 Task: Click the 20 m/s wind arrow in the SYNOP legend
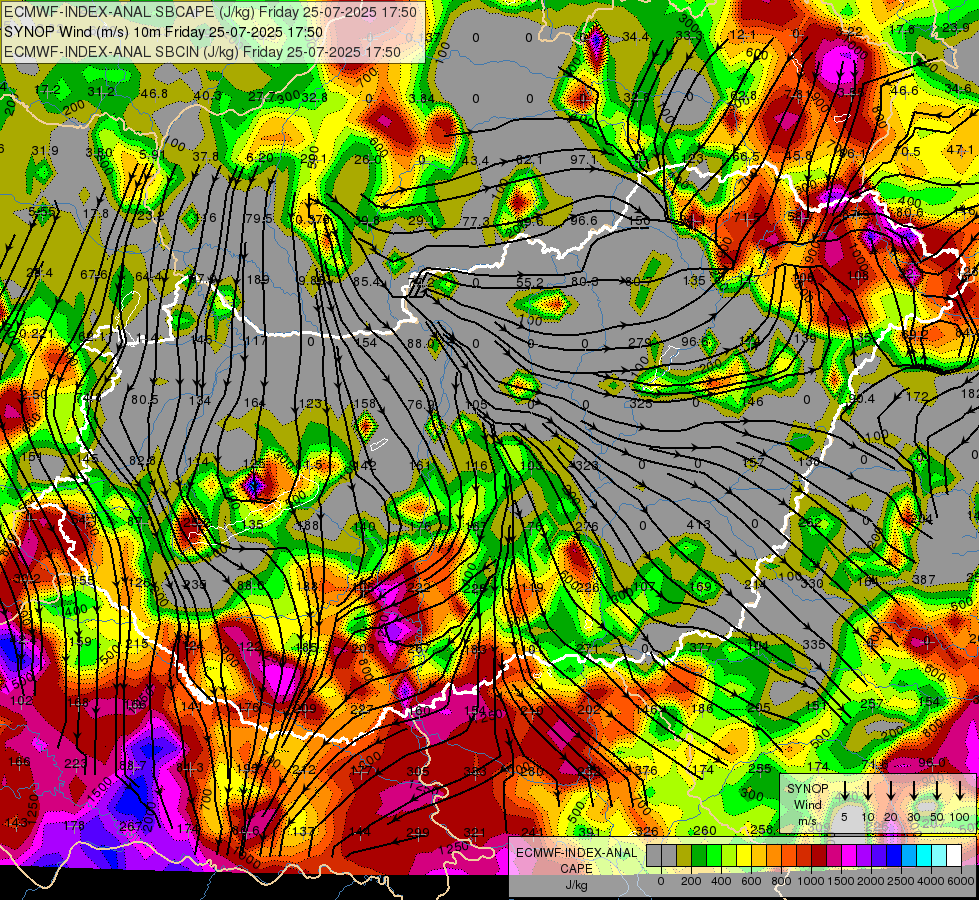(891, 791)
